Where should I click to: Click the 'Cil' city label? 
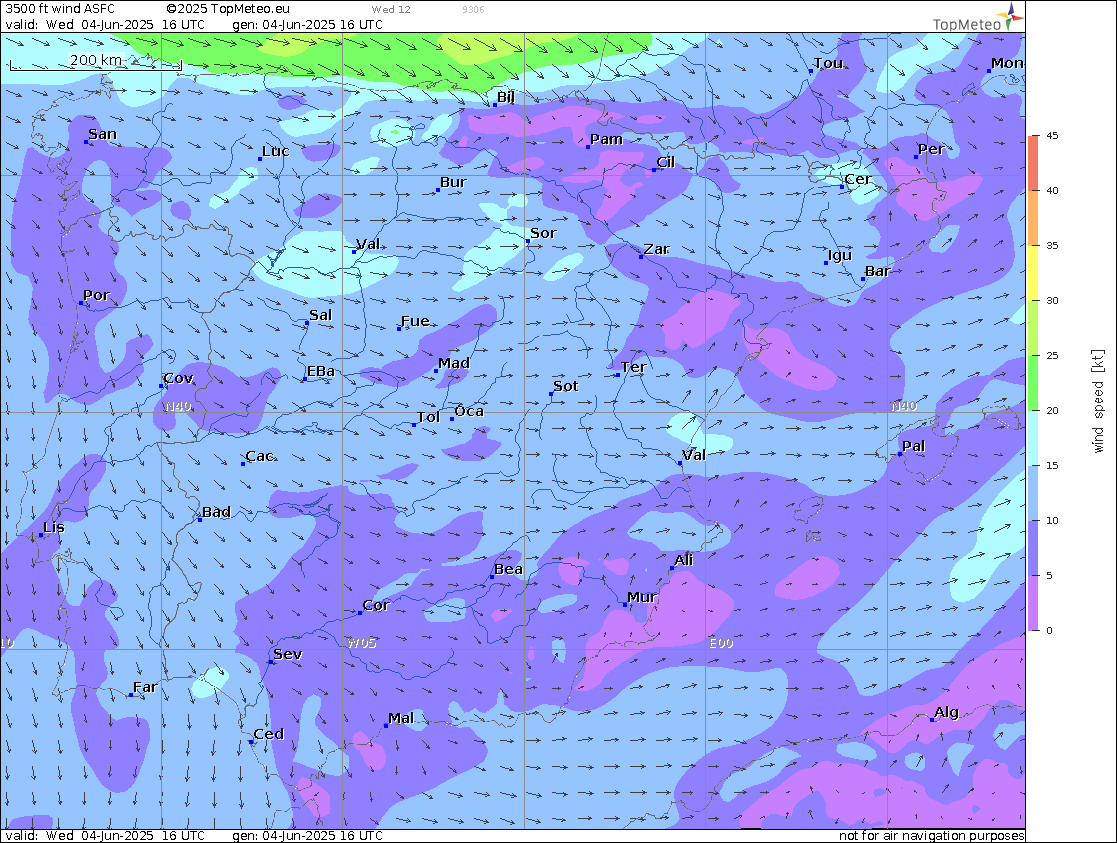[x=665, y=162]
